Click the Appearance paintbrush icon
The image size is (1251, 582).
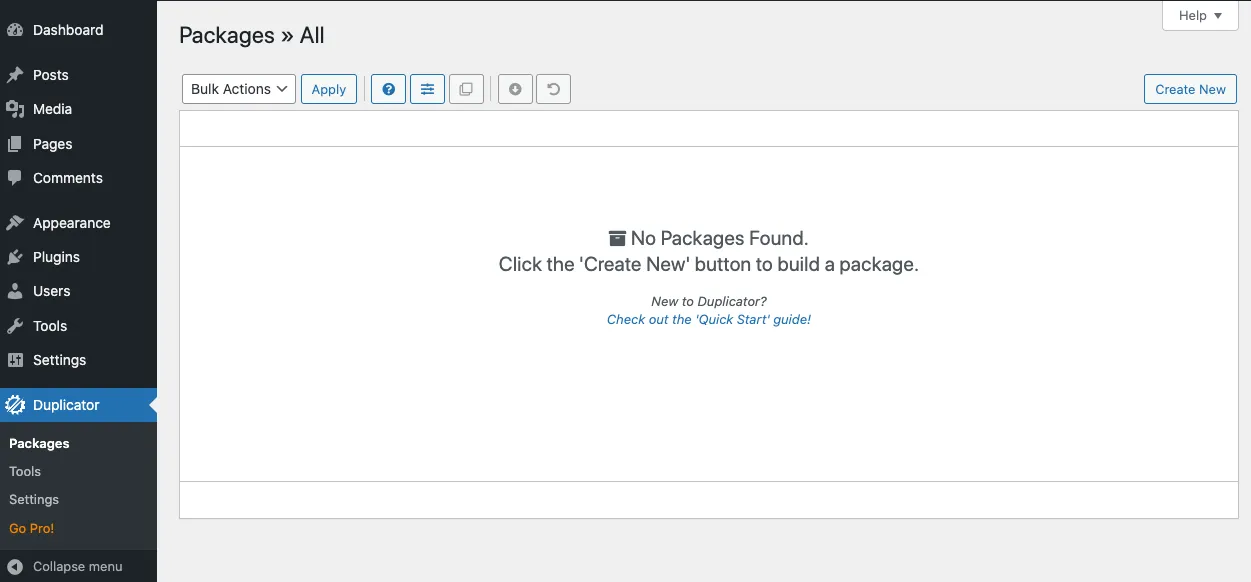15,223
